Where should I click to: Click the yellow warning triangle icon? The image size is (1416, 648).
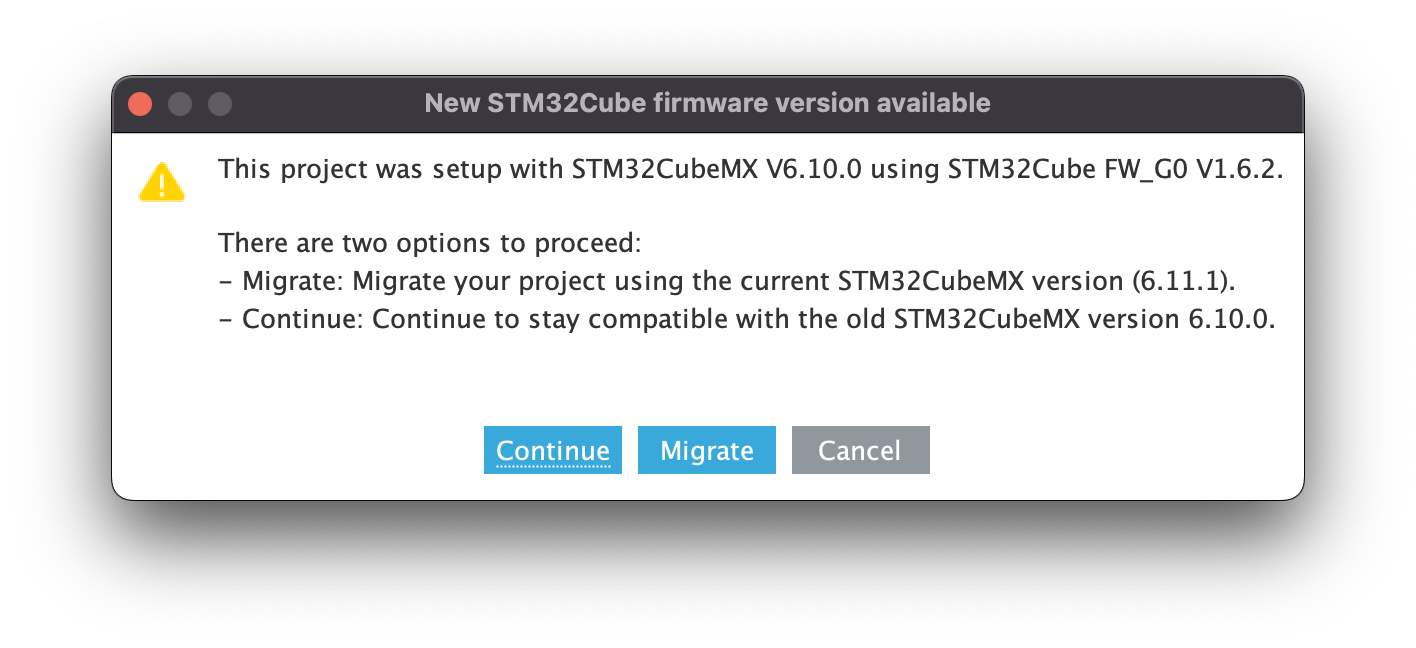(161, 183)
